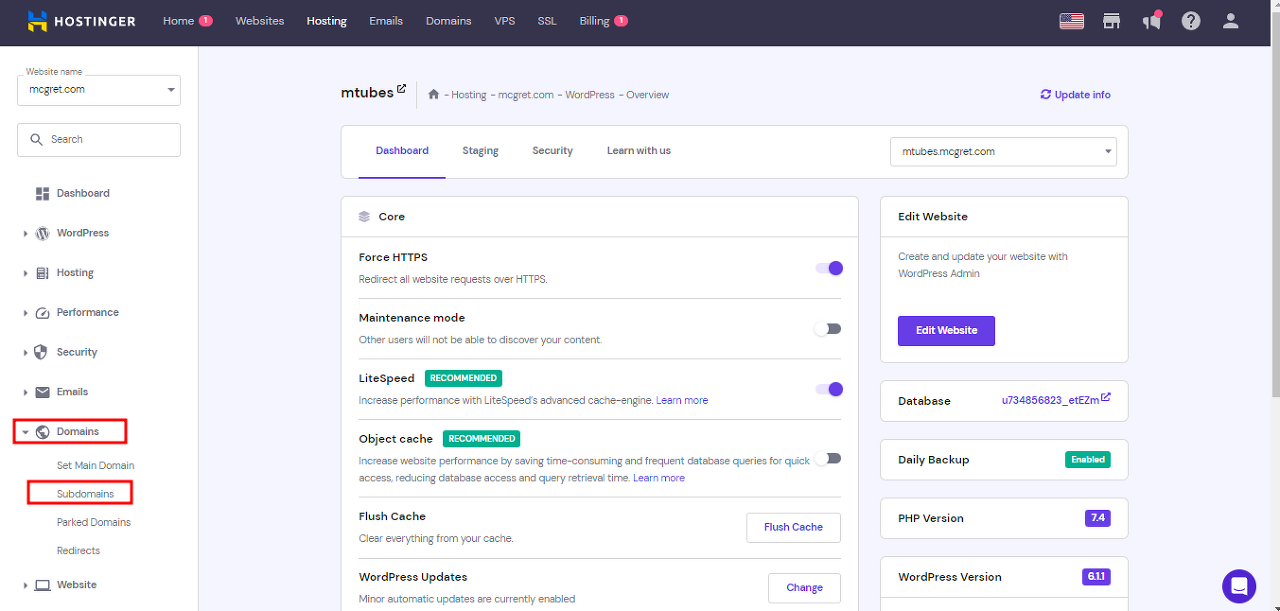Open the Website name dropdown
This screenshot has height=611, width=1280.
99,90
